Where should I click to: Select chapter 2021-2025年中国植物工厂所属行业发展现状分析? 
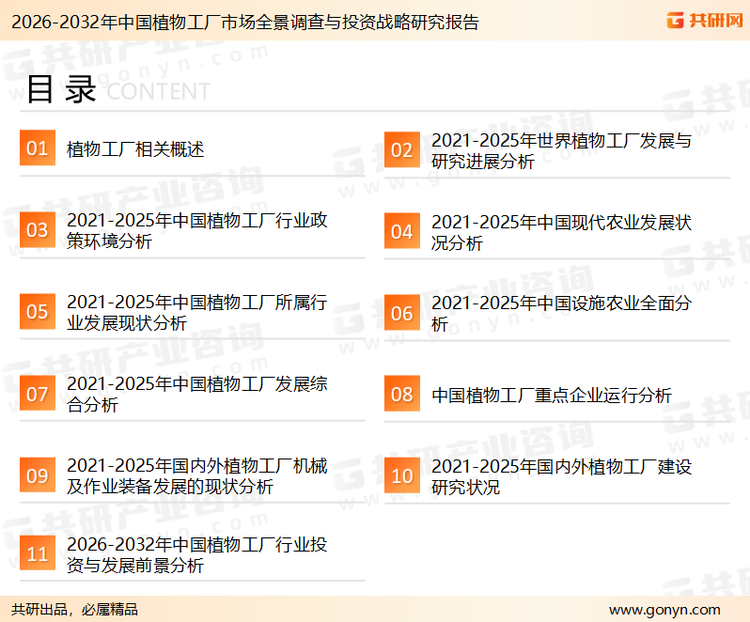click(x=197, y=312)
